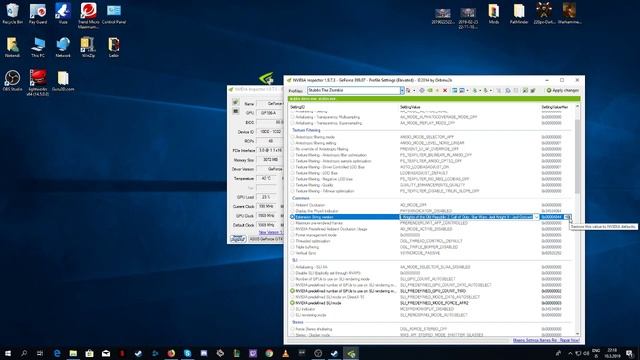Select the SLI rendering mode row
Viewport: 640px width, 360px height.
point(431,315)
